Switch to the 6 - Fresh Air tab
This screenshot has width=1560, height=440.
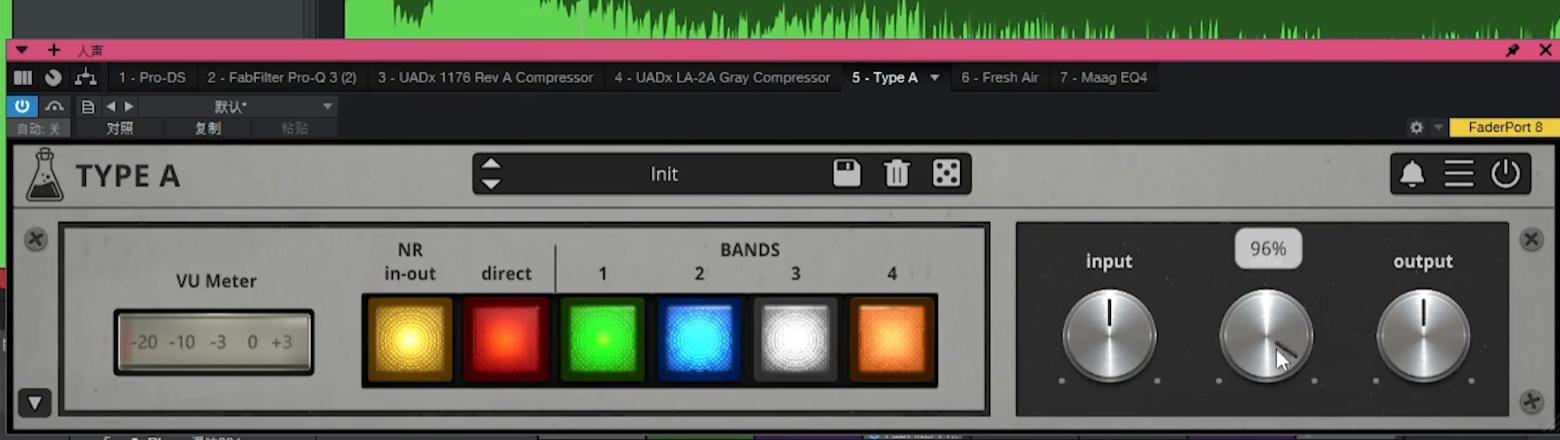coord(1000,77)
